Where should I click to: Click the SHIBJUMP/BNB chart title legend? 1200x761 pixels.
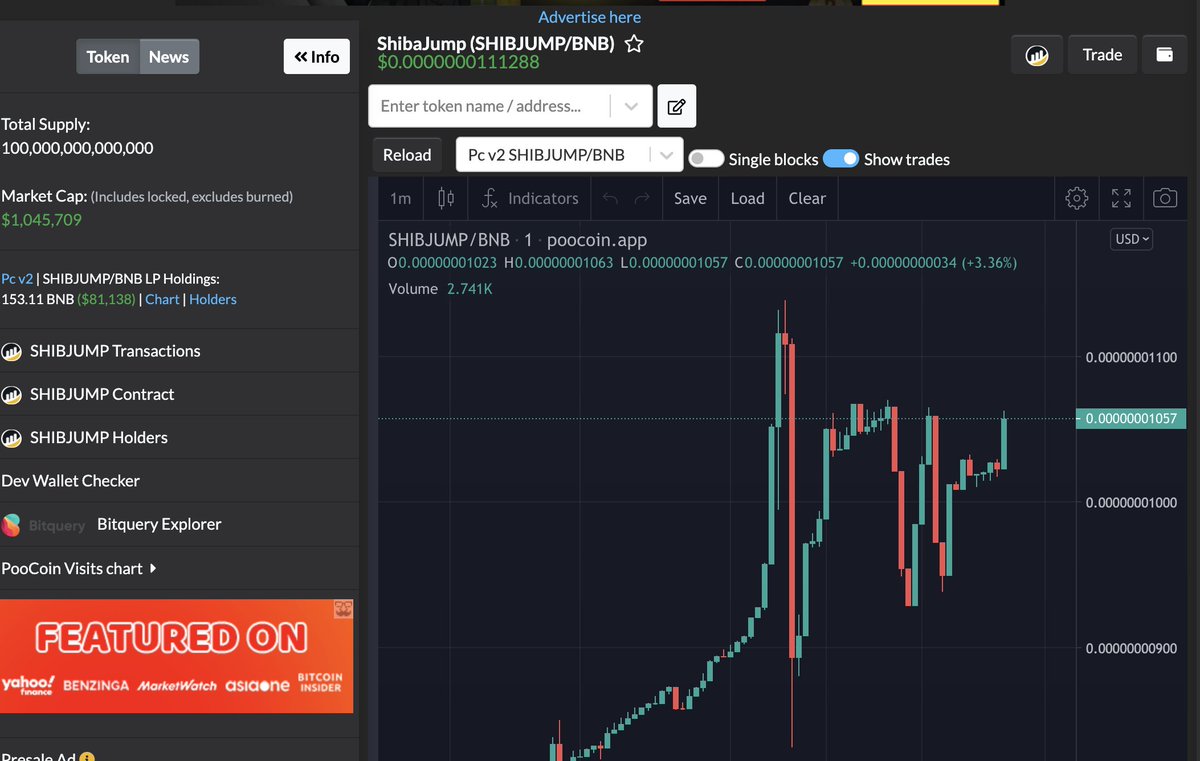(x=517, y=240)
